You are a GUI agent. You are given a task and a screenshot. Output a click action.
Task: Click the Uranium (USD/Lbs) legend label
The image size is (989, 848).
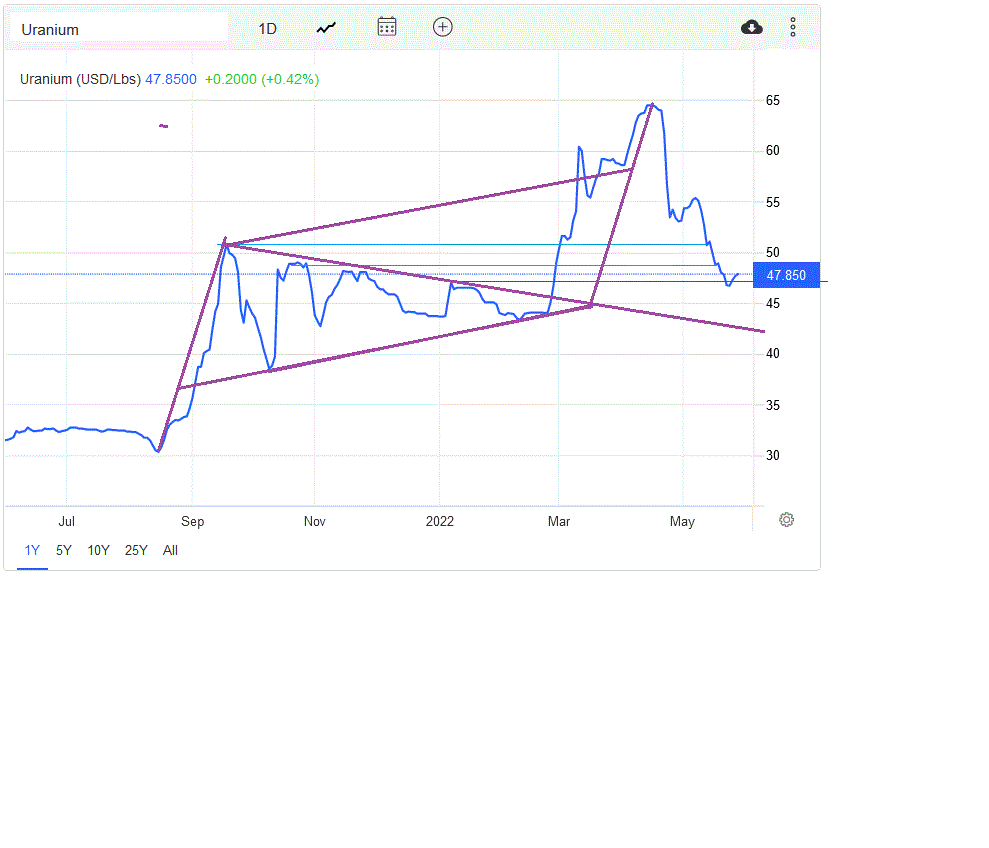click(x=80, y=79)
